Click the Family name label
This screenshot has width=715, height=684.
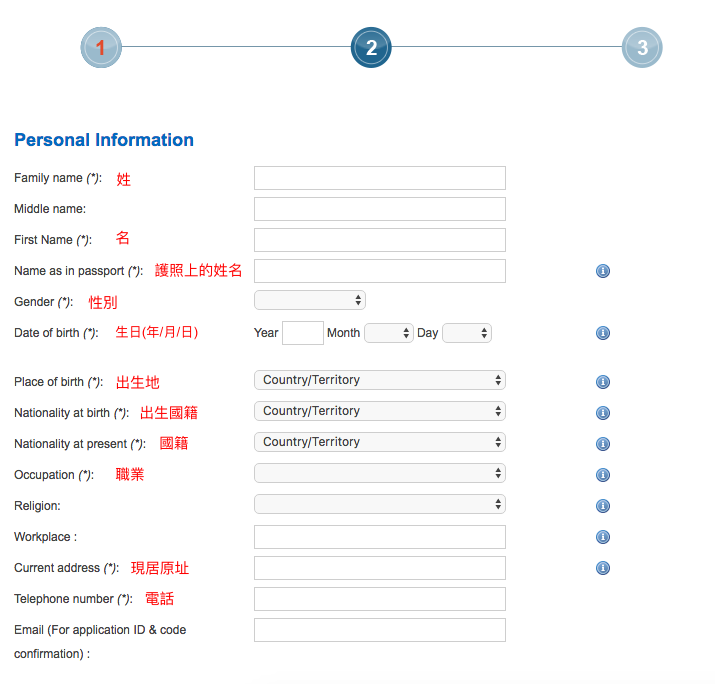pyautogui.click(x=58, y=178)
